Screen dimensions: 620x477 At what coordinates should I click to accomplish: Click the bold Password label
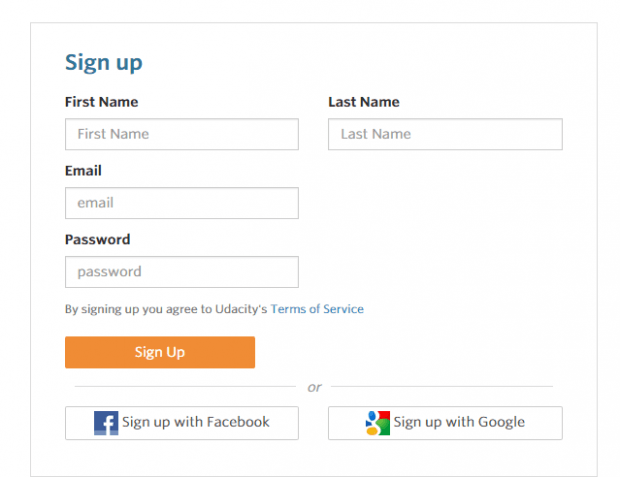point(98,240)
